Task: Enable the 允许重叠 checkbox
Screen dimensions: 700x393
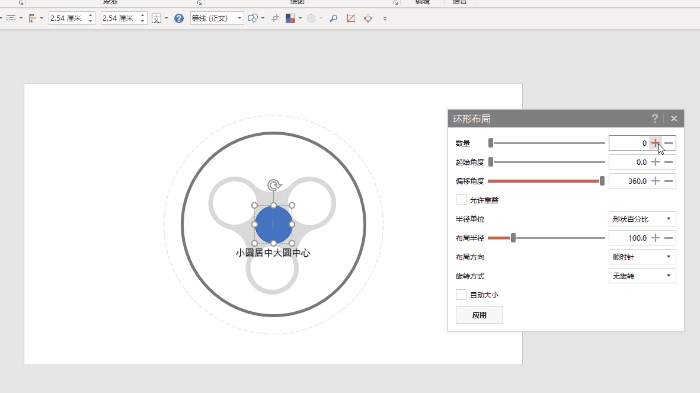Action: tap(461, 200)
